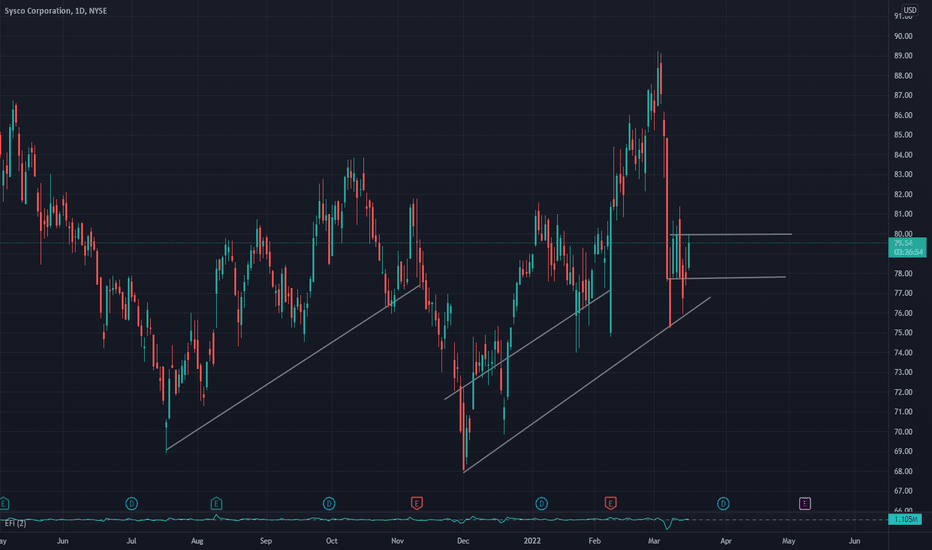Click the 72.00 price axis label
Image resolution: width=932 pixels, height=550 pixels.
tap(903, 392)
